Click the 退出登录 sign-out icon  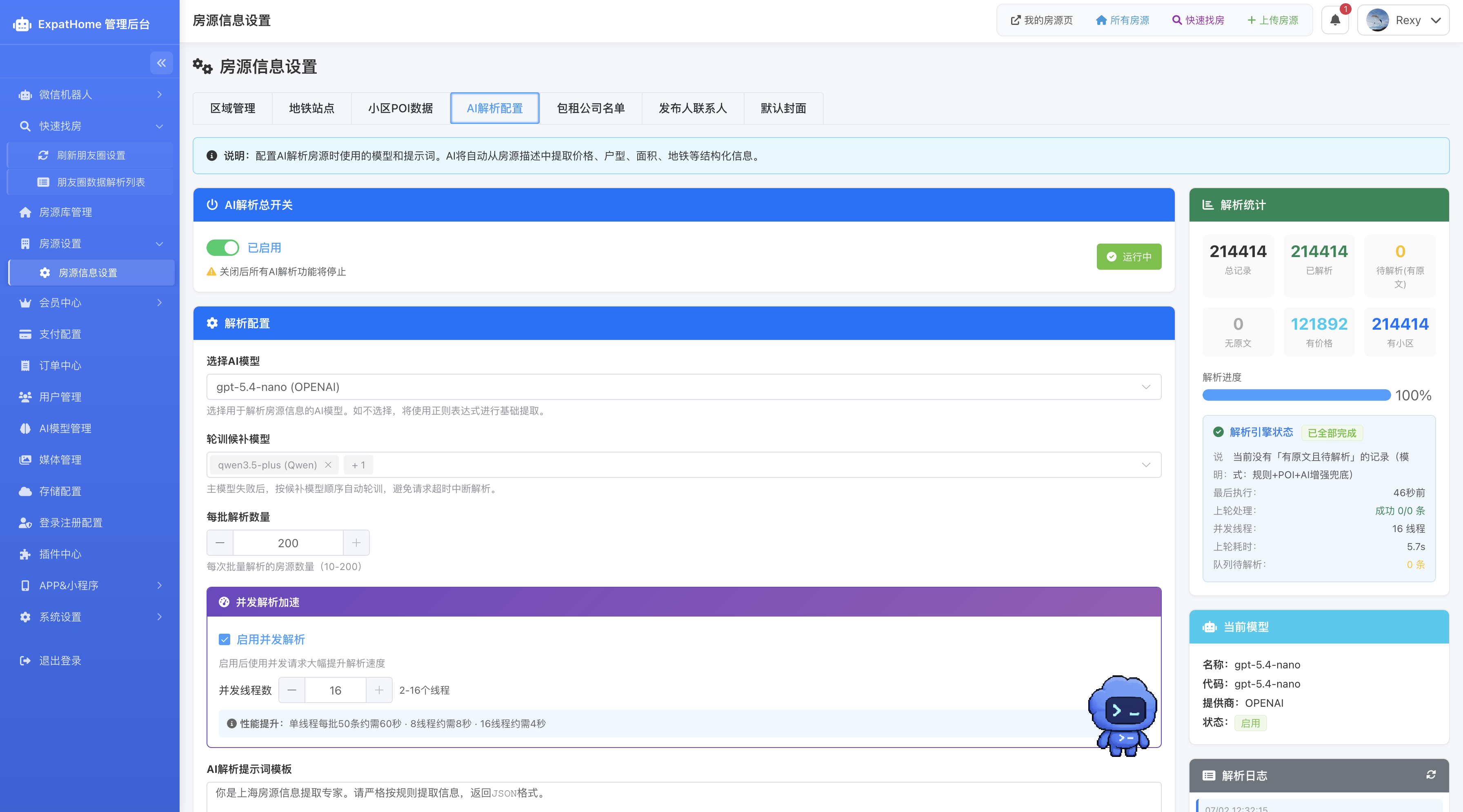click(25, 660)
